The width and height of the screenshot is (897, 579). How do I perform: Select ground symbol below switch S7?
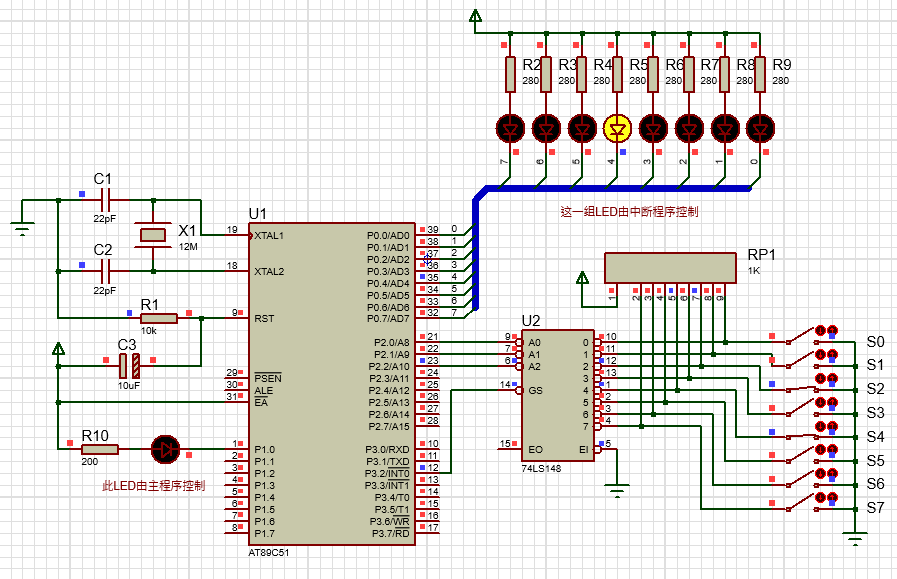[855, 538]
